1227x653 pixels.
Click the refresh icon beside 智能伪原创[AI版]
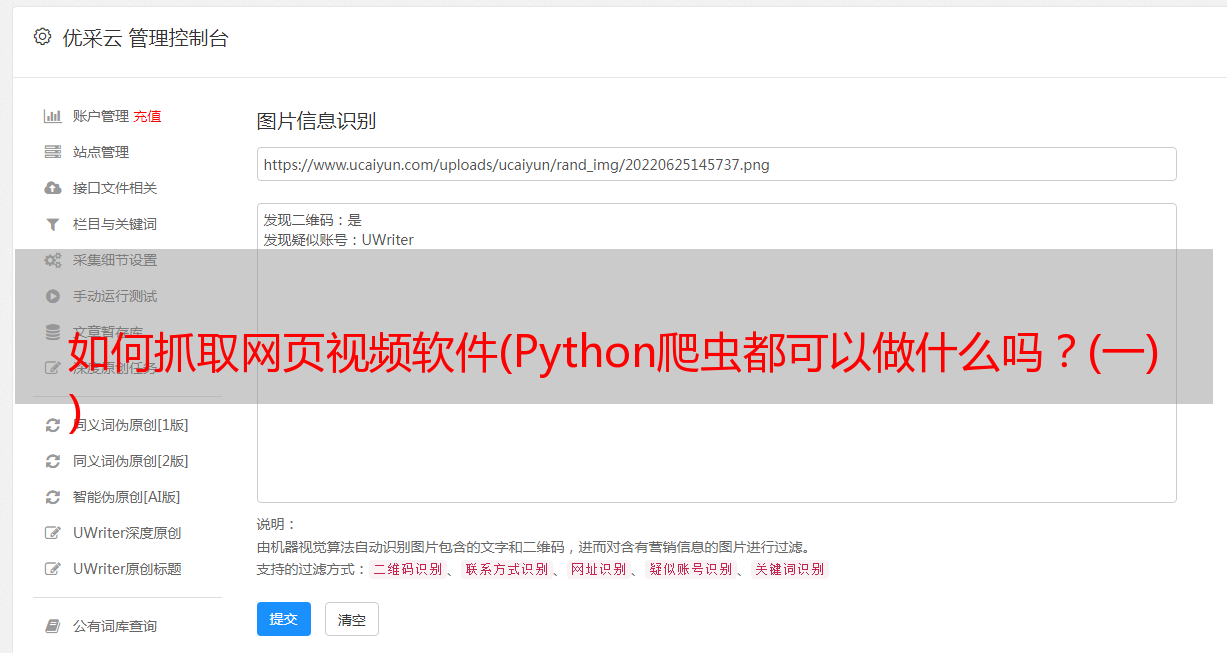tap(53, 497)
